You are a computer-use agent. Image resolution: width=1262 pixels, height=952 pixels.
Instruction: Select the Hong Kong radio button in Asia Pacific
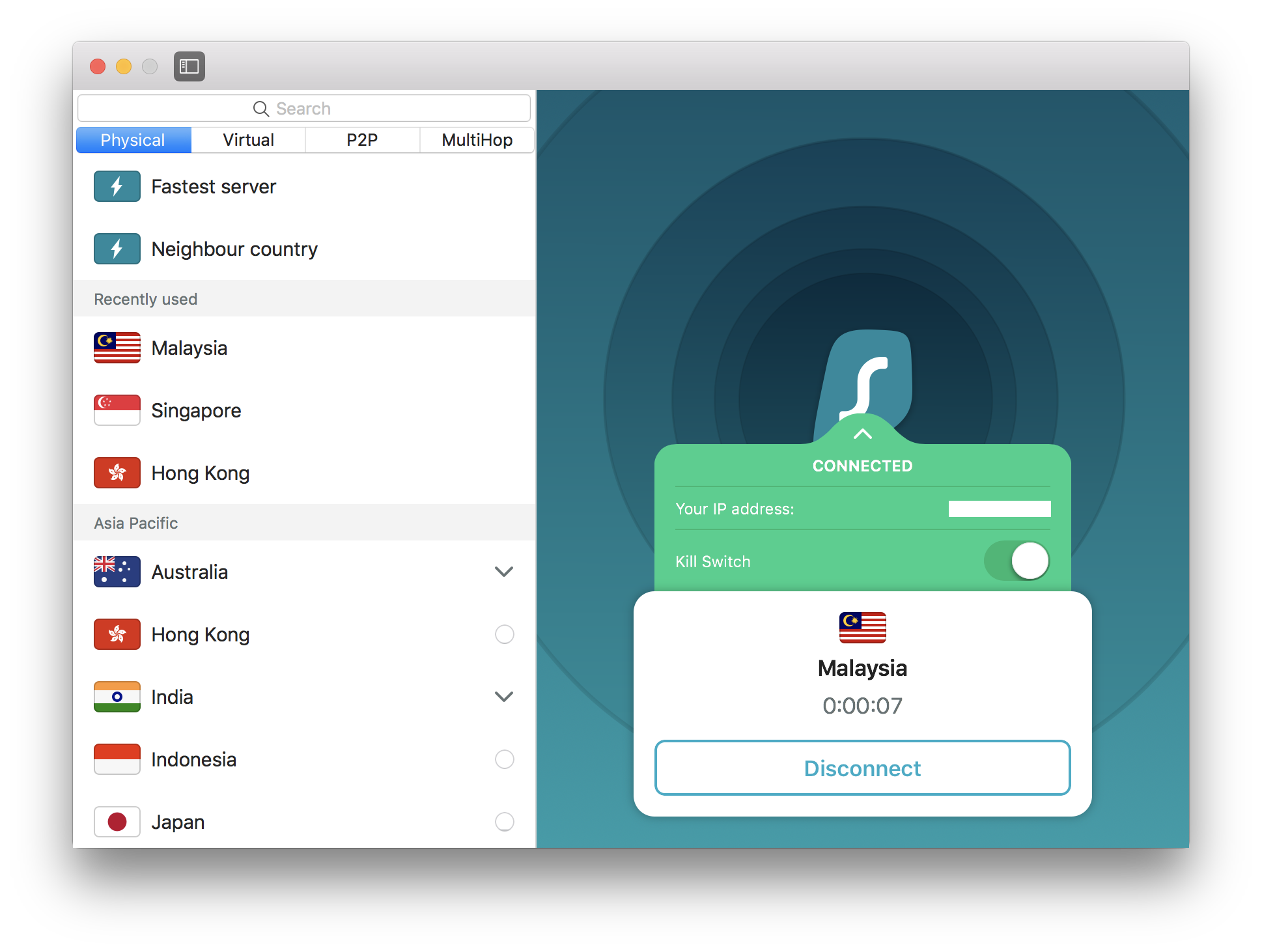click(505, 634)
